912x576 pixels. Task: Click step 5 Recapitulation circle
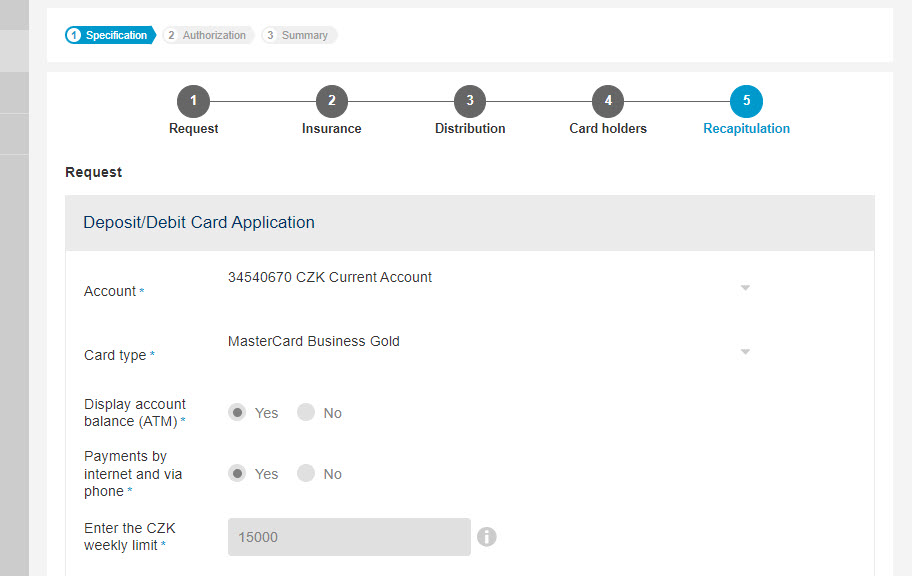(746, 101)
